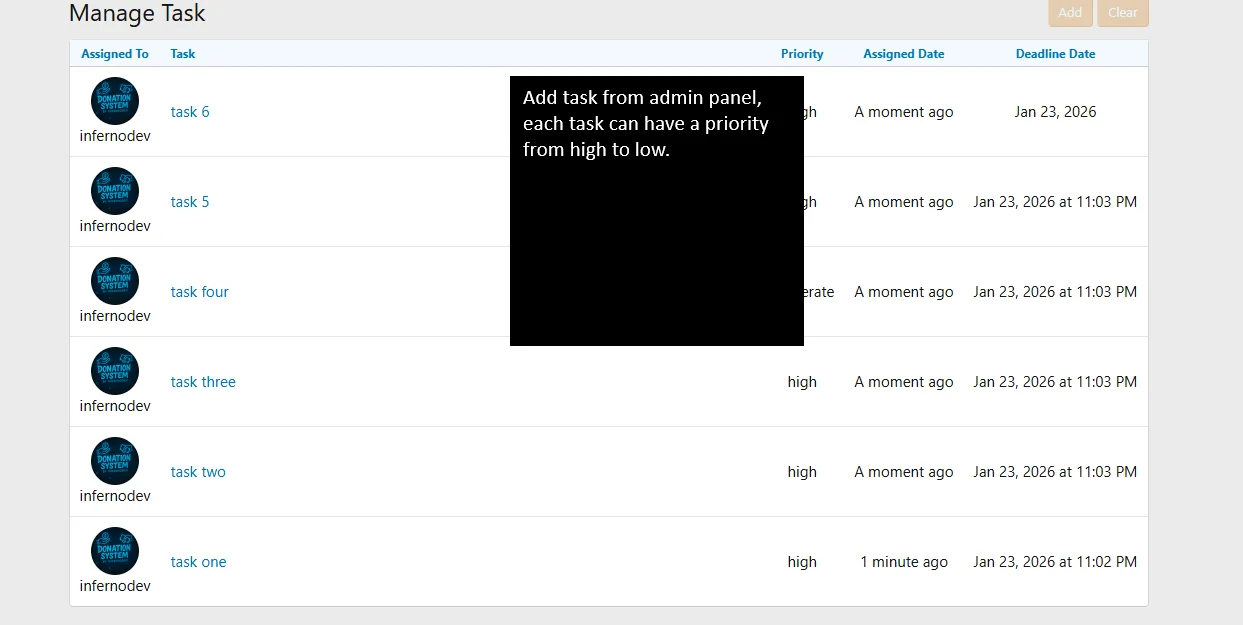Click the avatar icon beside task three
1243x625 pixels.
click(115, 371)
